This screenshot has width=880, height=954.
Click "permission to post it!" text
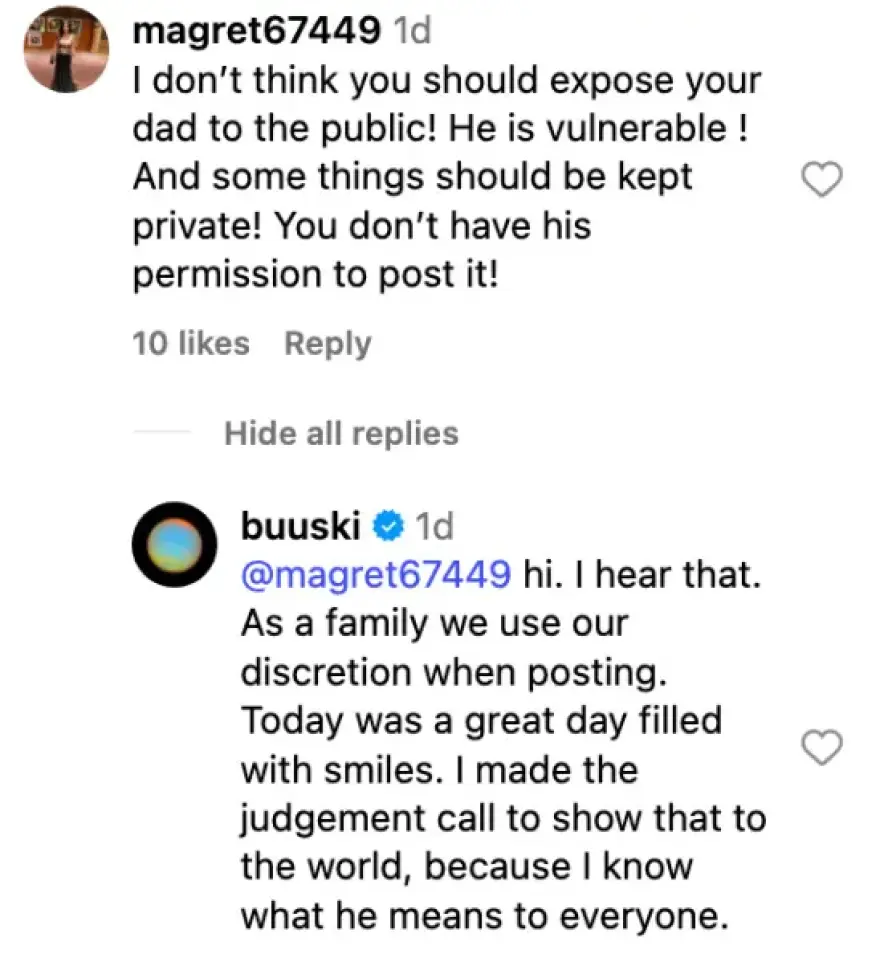(x=315, y=275)
